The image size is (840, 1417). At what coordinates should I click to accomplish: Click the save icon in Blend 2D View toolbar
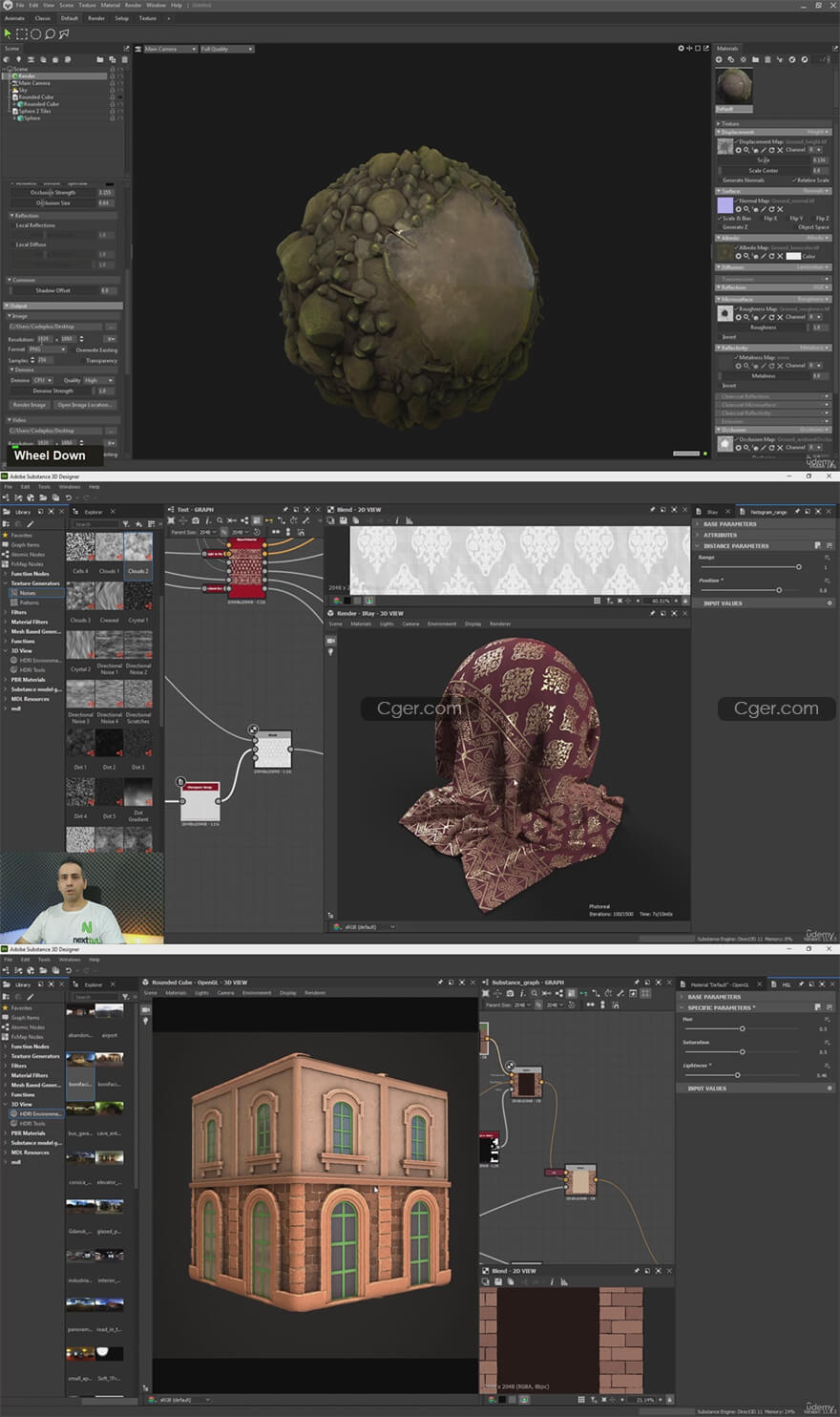coord(344,520)
